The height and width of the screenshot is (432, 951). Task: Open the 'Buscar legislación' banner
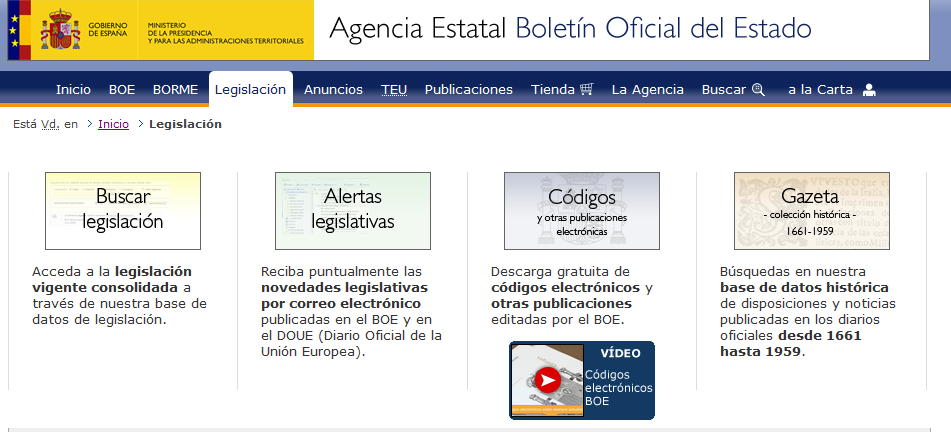coord(123,211)
